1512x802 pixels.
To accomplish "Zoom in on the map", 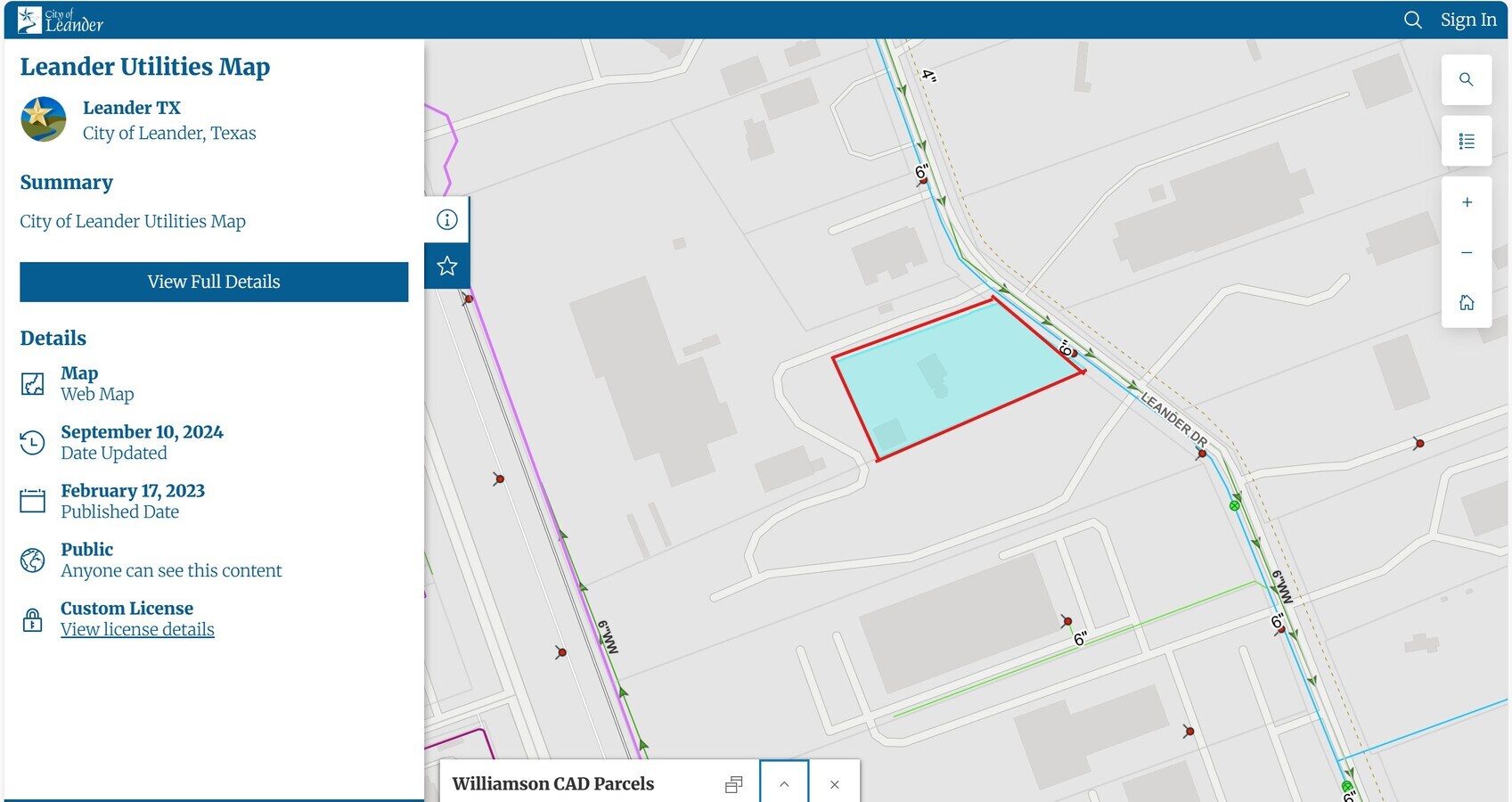I will coord(1467,202).
